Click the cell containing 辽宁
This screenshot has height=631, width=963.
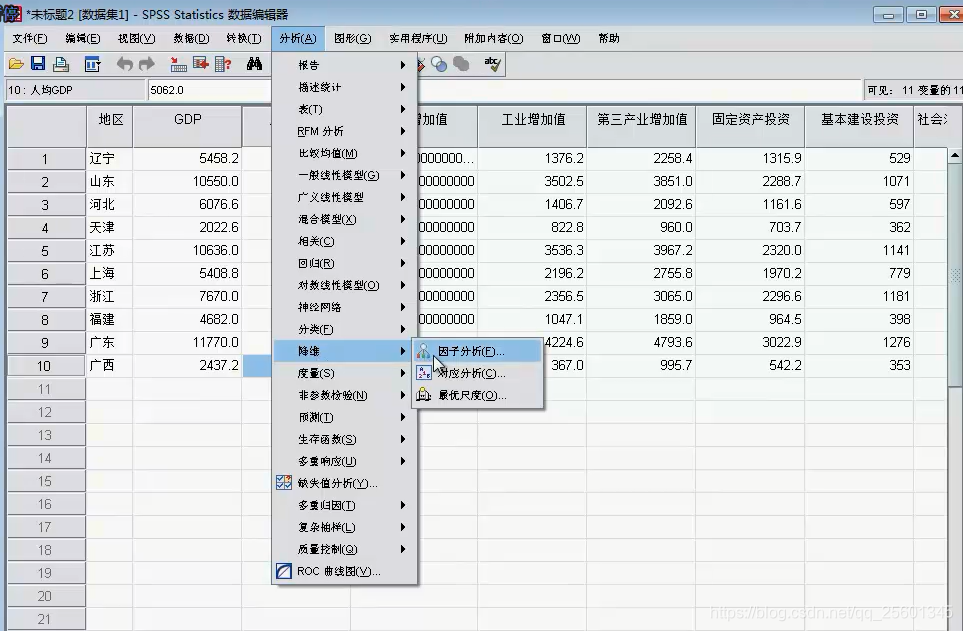tap(110, 159)
